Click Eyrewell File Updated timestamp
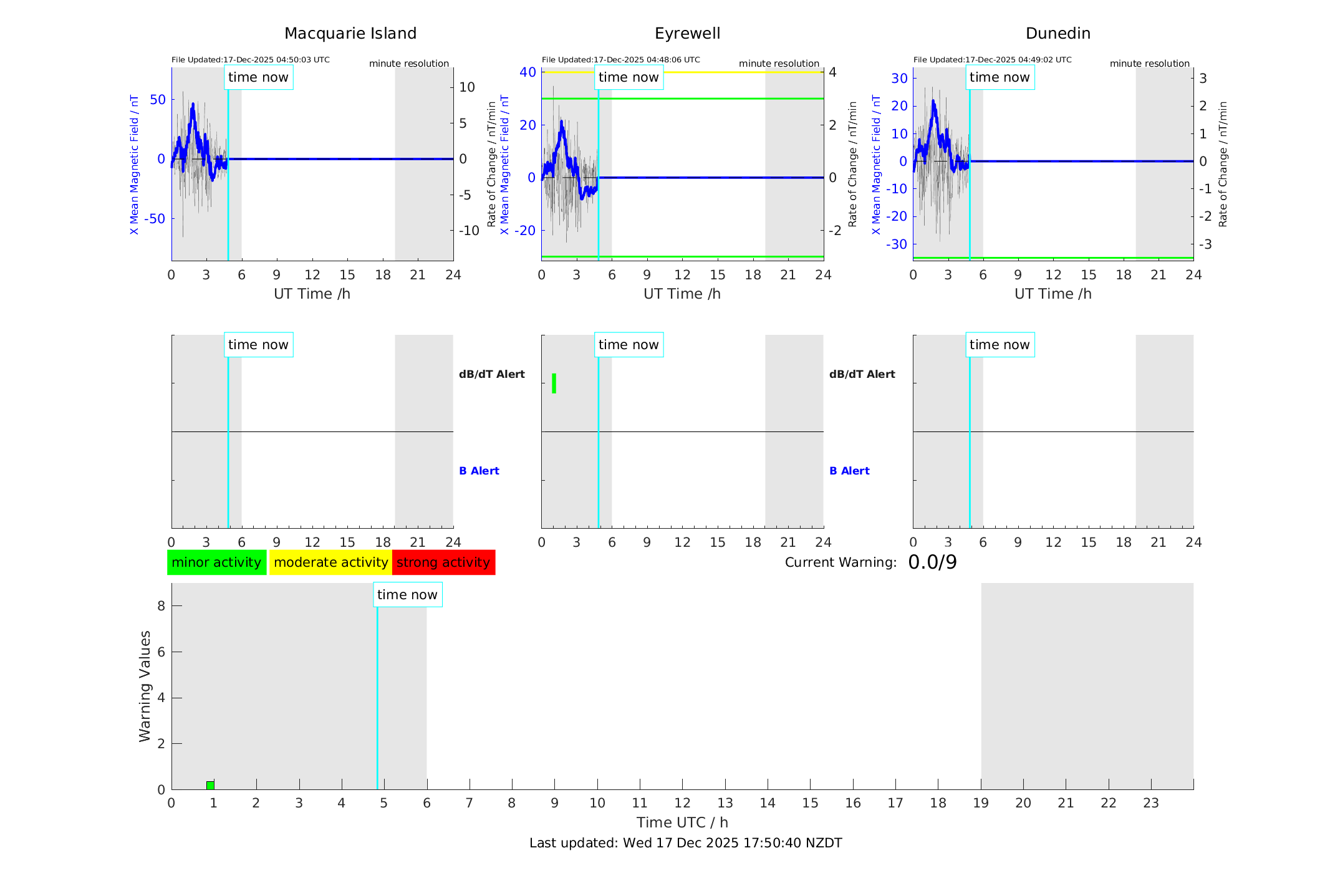 [x=620, y=60]
